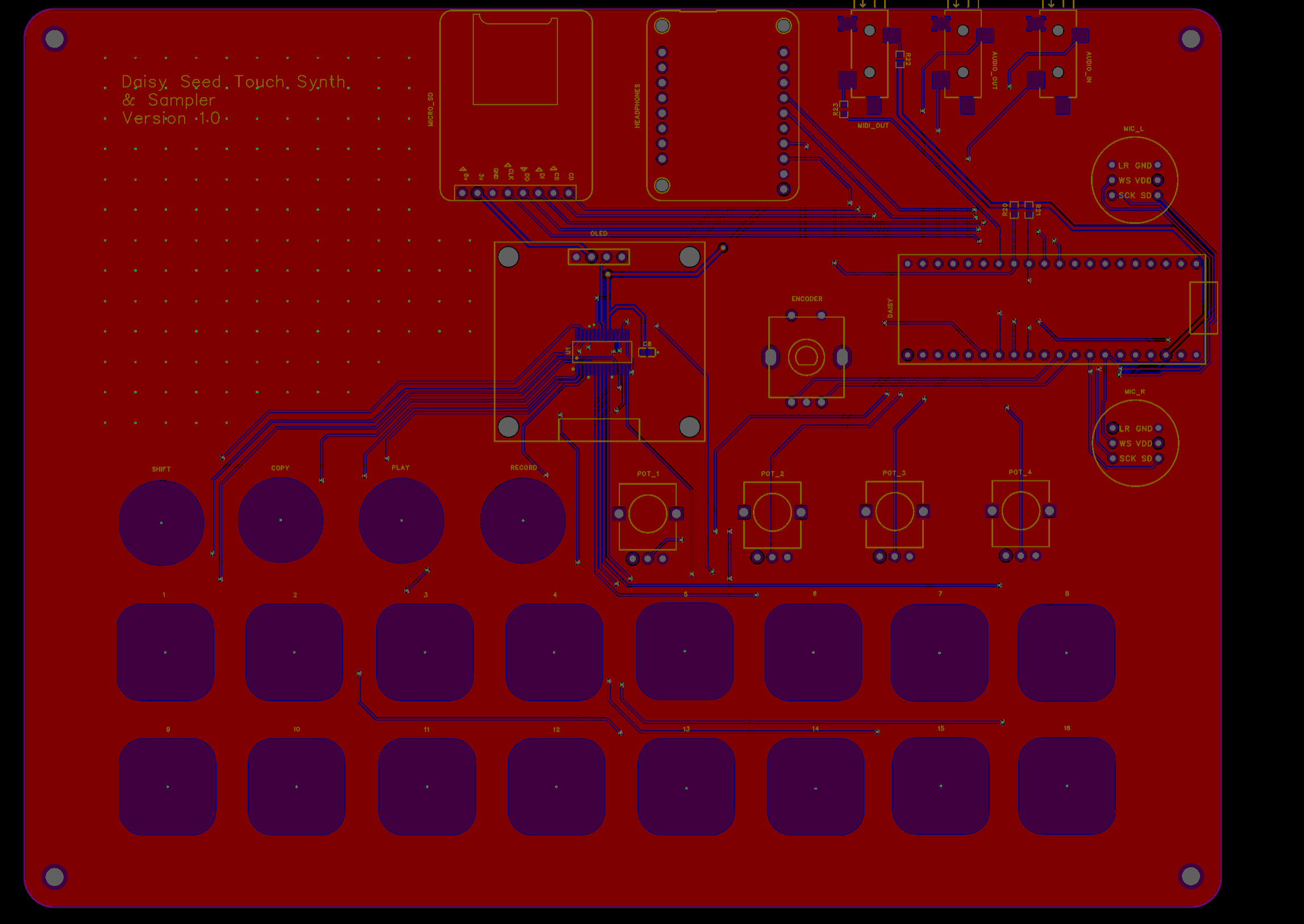
Task: Click the PLAY circular touch pad
Action: click(401, 520)
